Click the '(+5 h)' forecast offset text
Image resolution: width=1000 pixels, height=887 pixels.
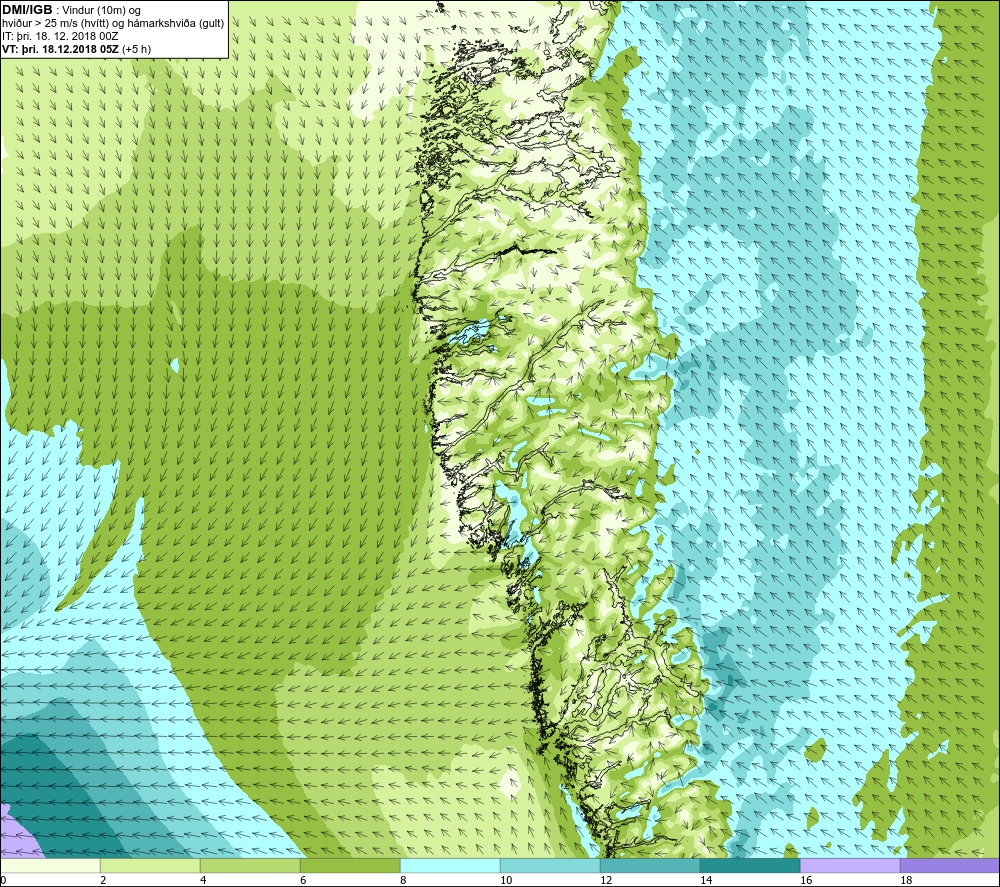[136, 49]
